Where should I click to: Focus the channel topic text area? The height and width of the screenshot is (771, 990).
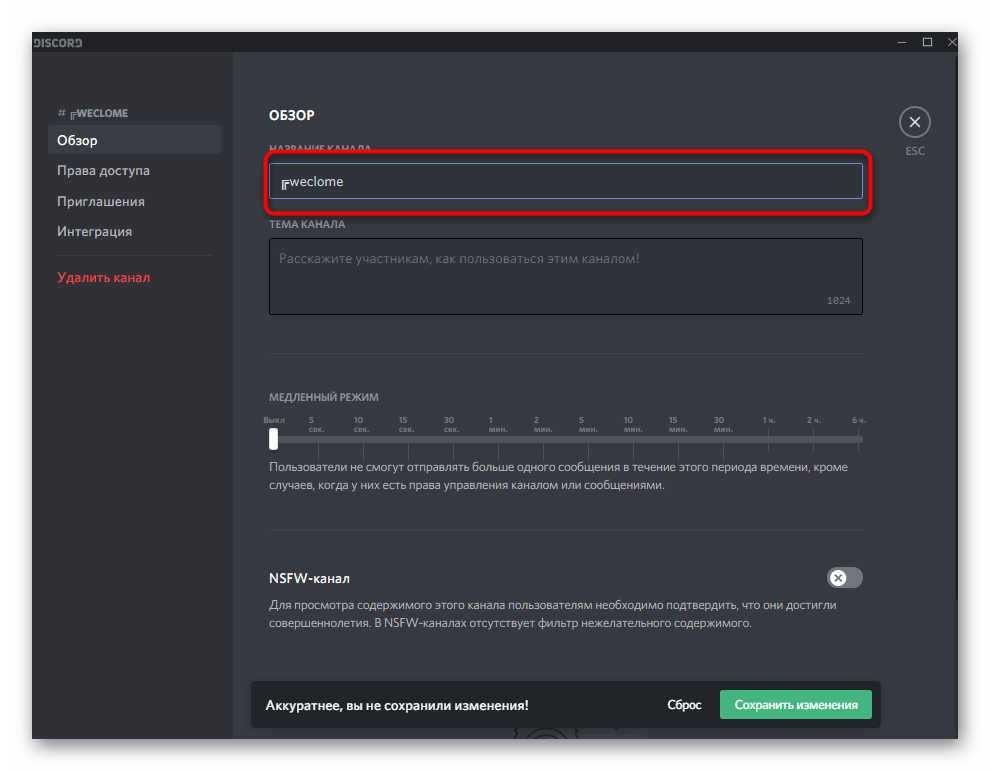(565, 276)
